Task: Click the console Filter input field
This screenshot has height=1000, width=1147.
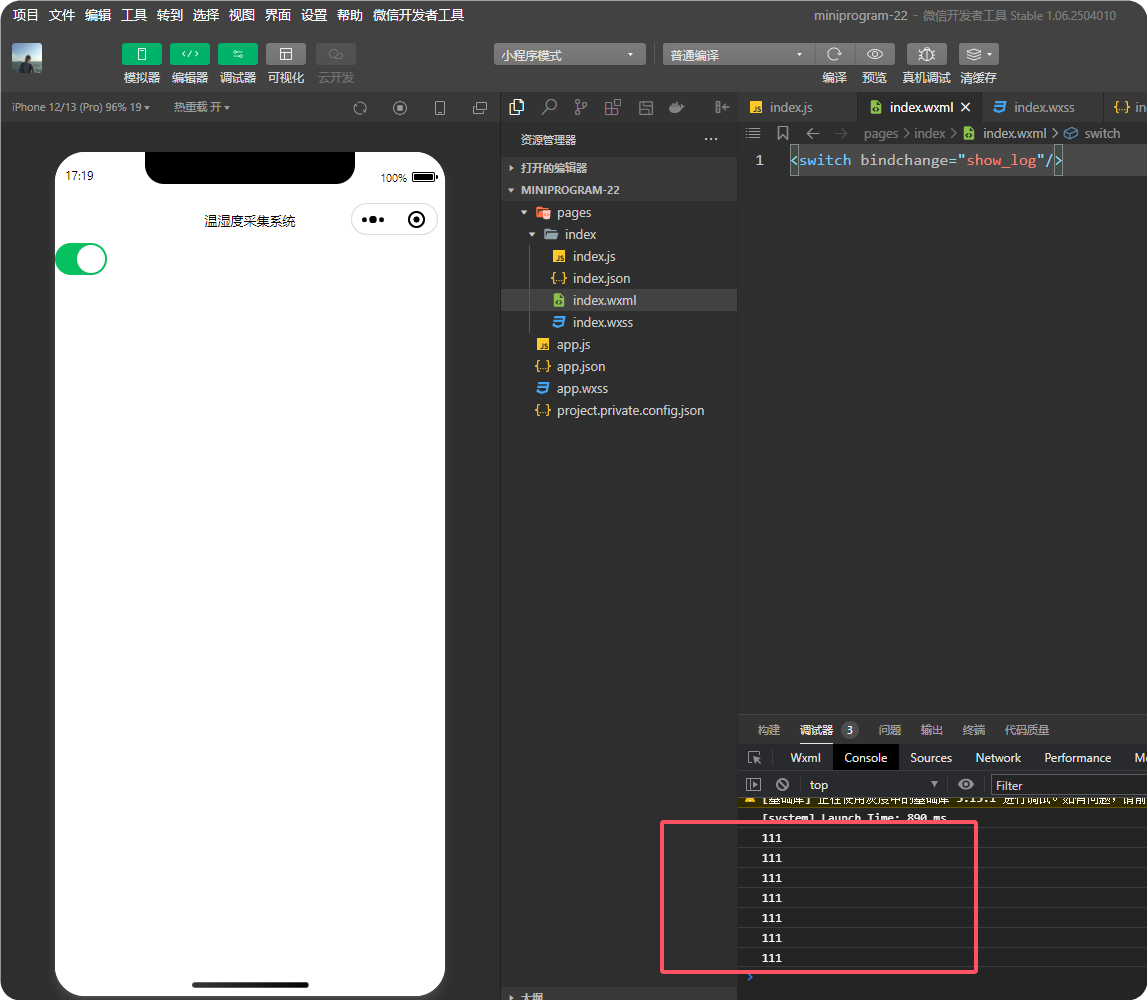Action: click(1065, 785)
